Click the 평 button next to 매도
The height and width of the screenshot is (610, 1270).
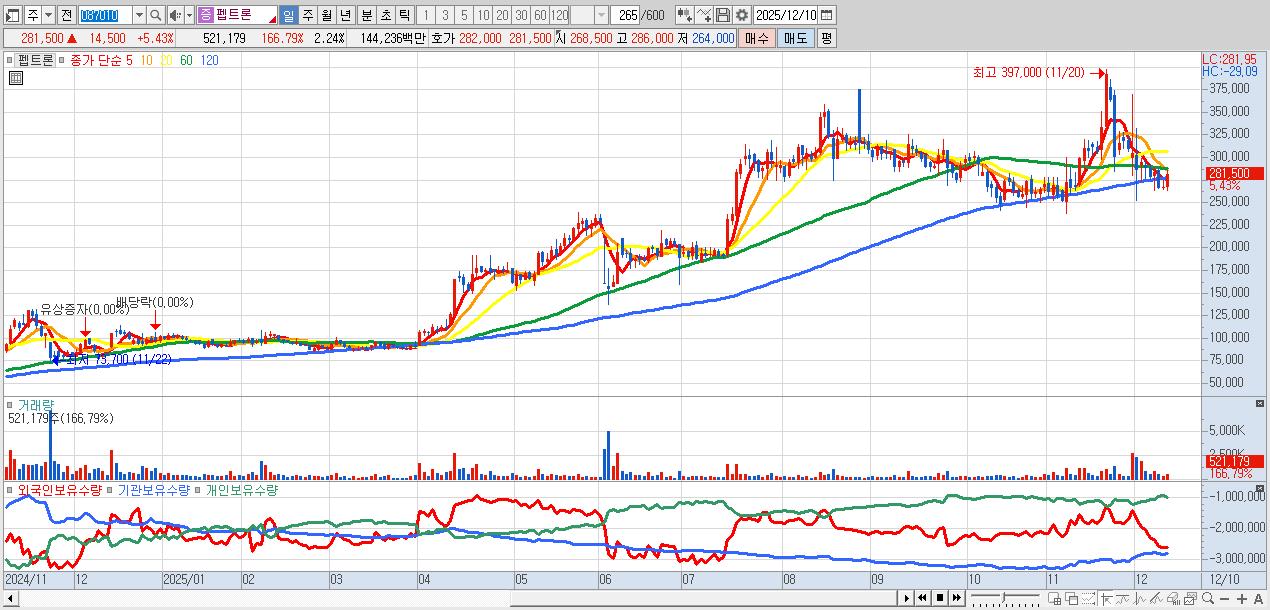pos(826,38)
